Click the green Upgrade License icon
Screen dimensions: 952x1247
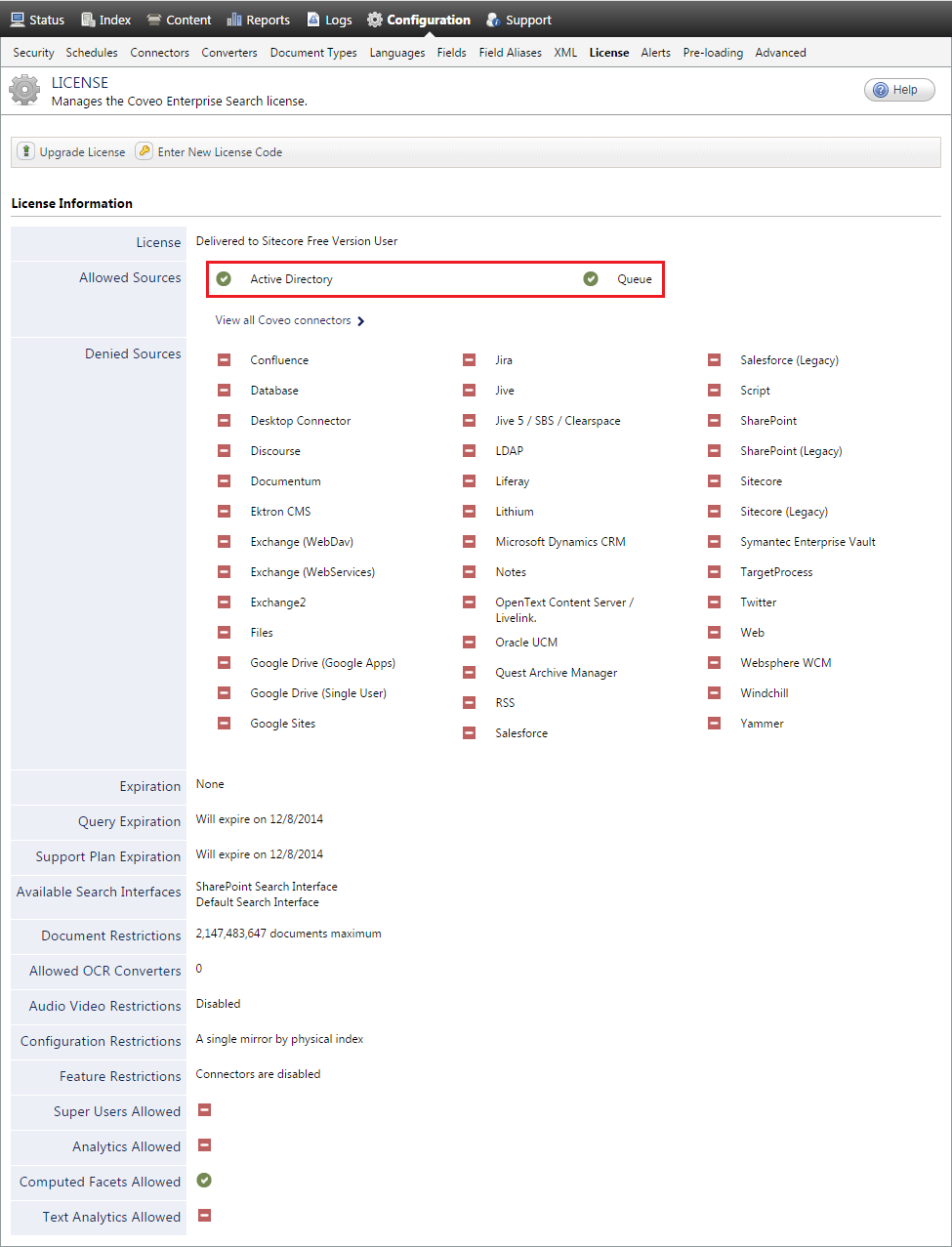pos(25,151)
